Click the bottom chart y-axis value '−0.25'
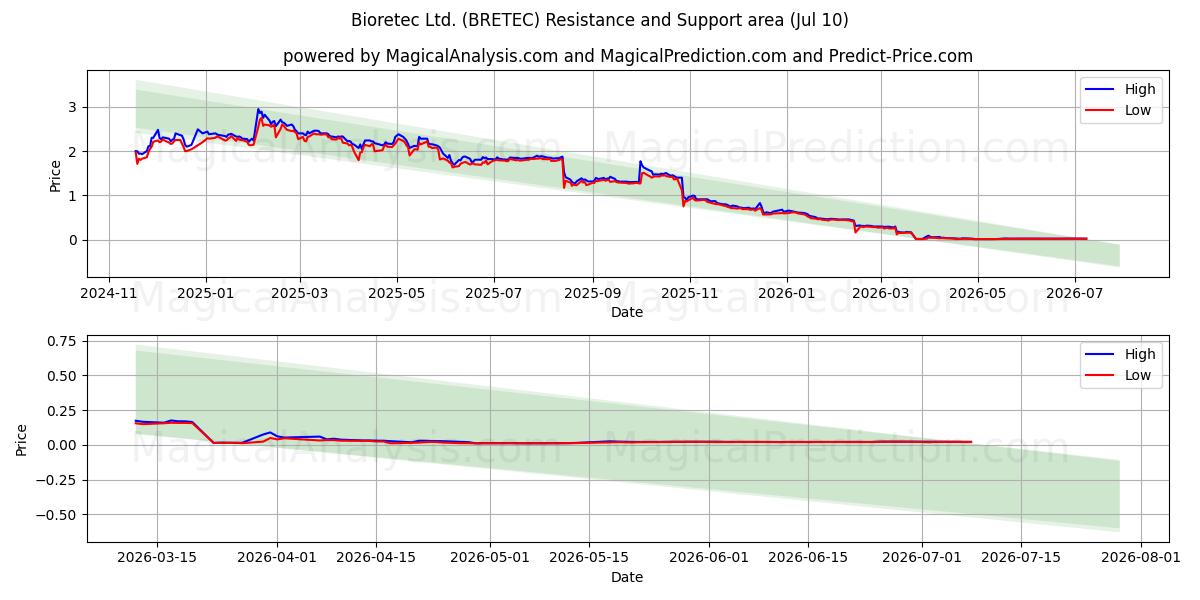This screenshot has height=600, width=1200. tap(57, 480)
